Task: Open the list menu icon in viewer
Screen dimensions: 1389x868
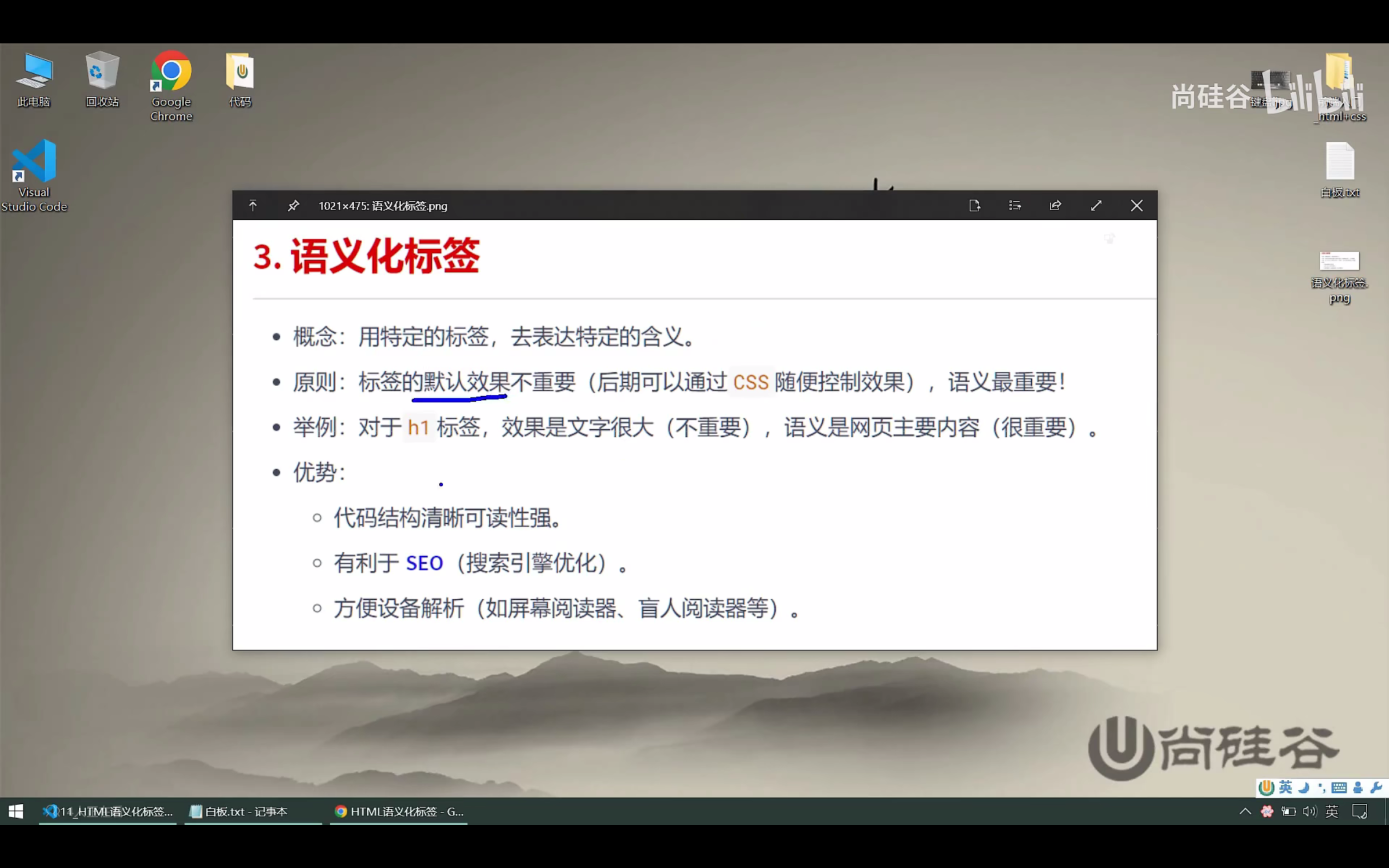Action: [x=1015, y=205]
